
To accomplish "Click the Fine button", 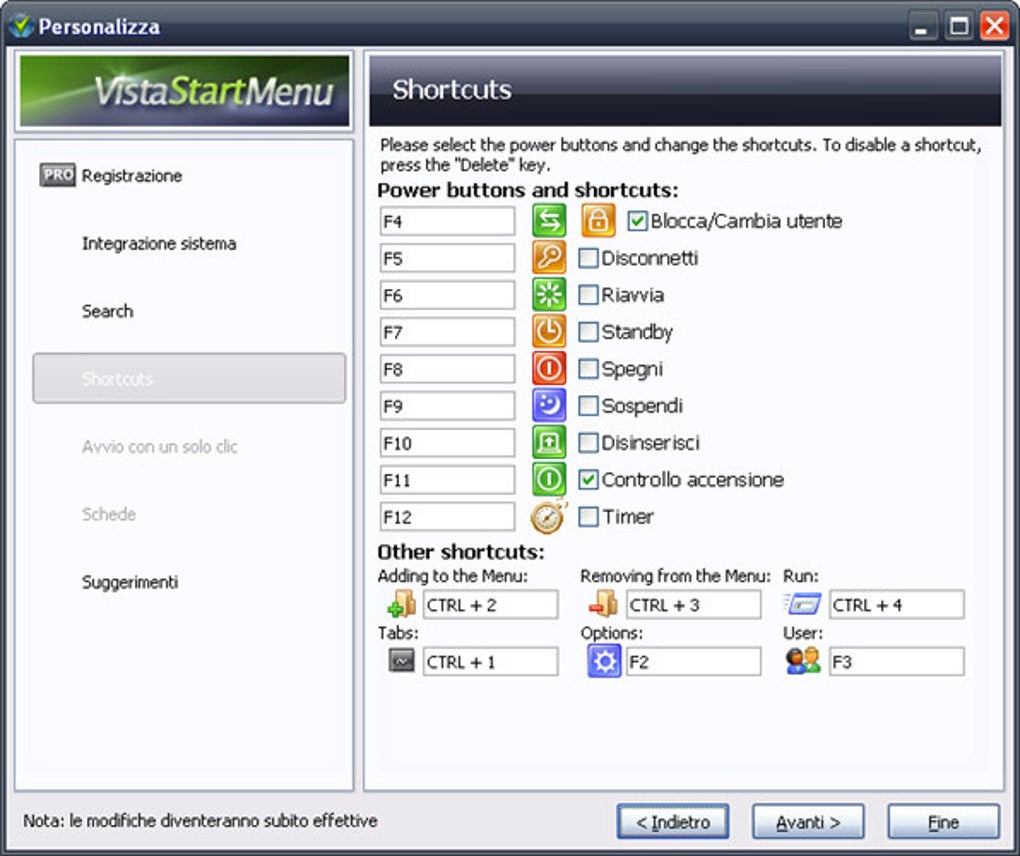I will pos(943,822).
